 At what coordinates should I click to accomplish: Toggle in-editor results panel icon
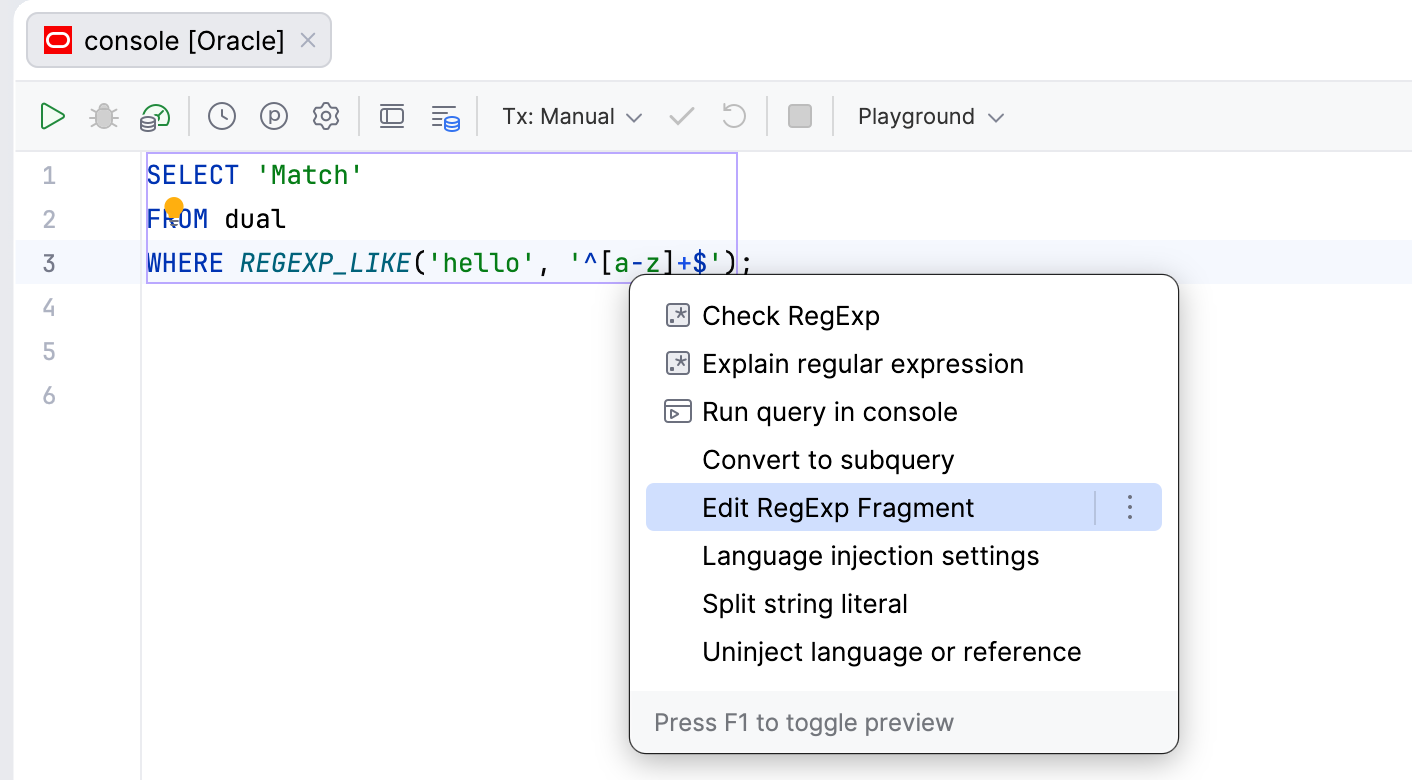(x=392, y=117)
